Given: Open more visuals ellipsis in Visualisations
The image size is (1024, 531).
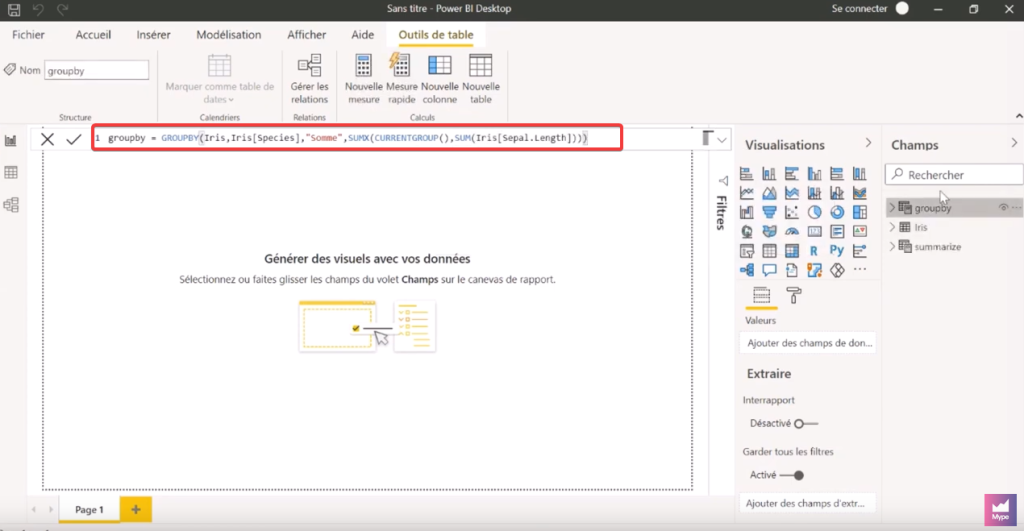Looking at the screenshot, I should pos(859,270).
